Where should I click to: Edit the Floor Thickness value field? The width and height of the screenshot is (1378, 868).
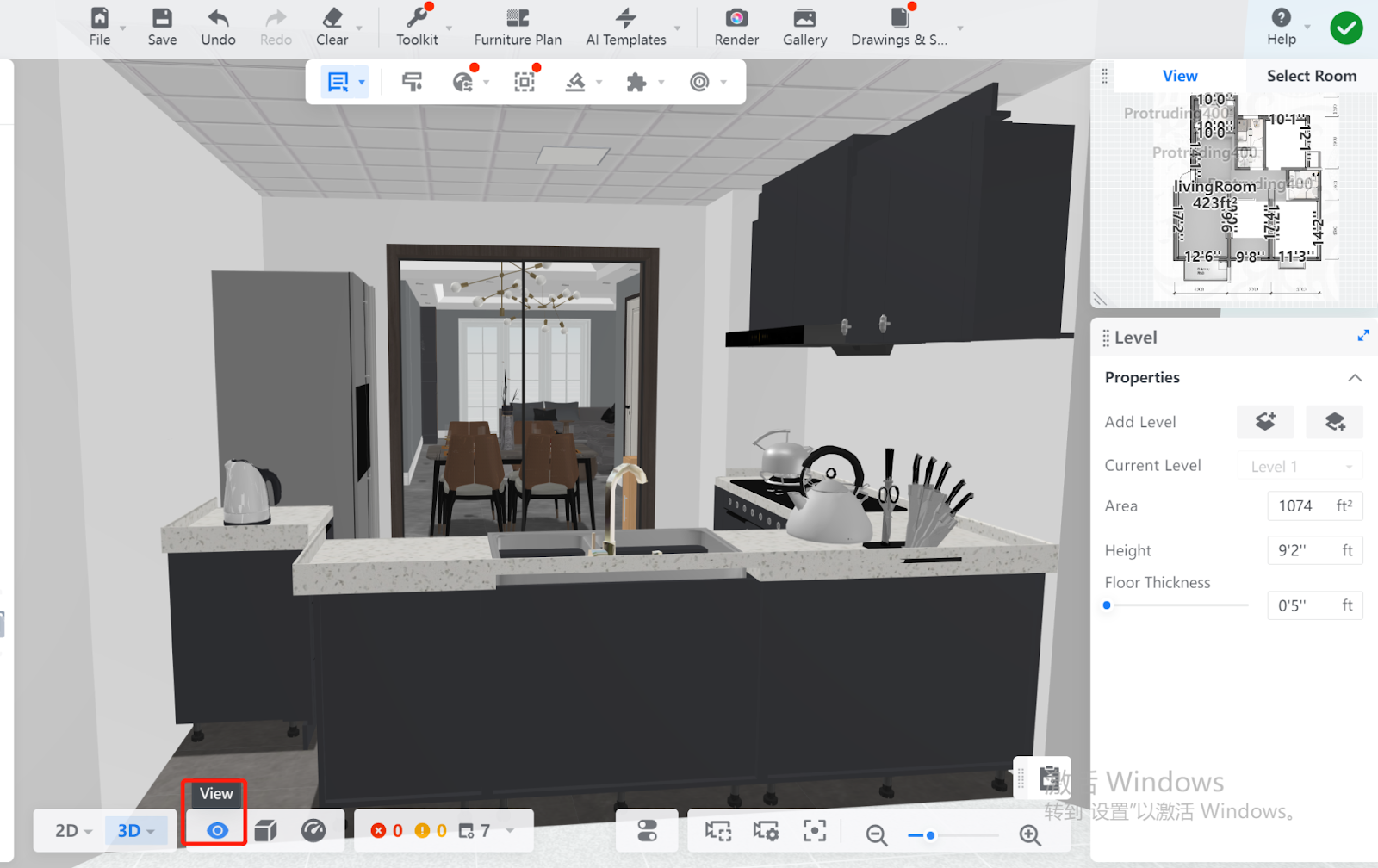1315,605
